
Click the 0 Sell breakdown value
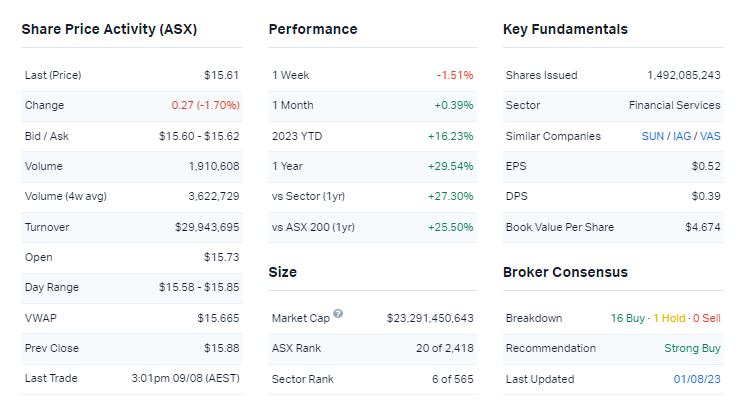coord(706,318)
